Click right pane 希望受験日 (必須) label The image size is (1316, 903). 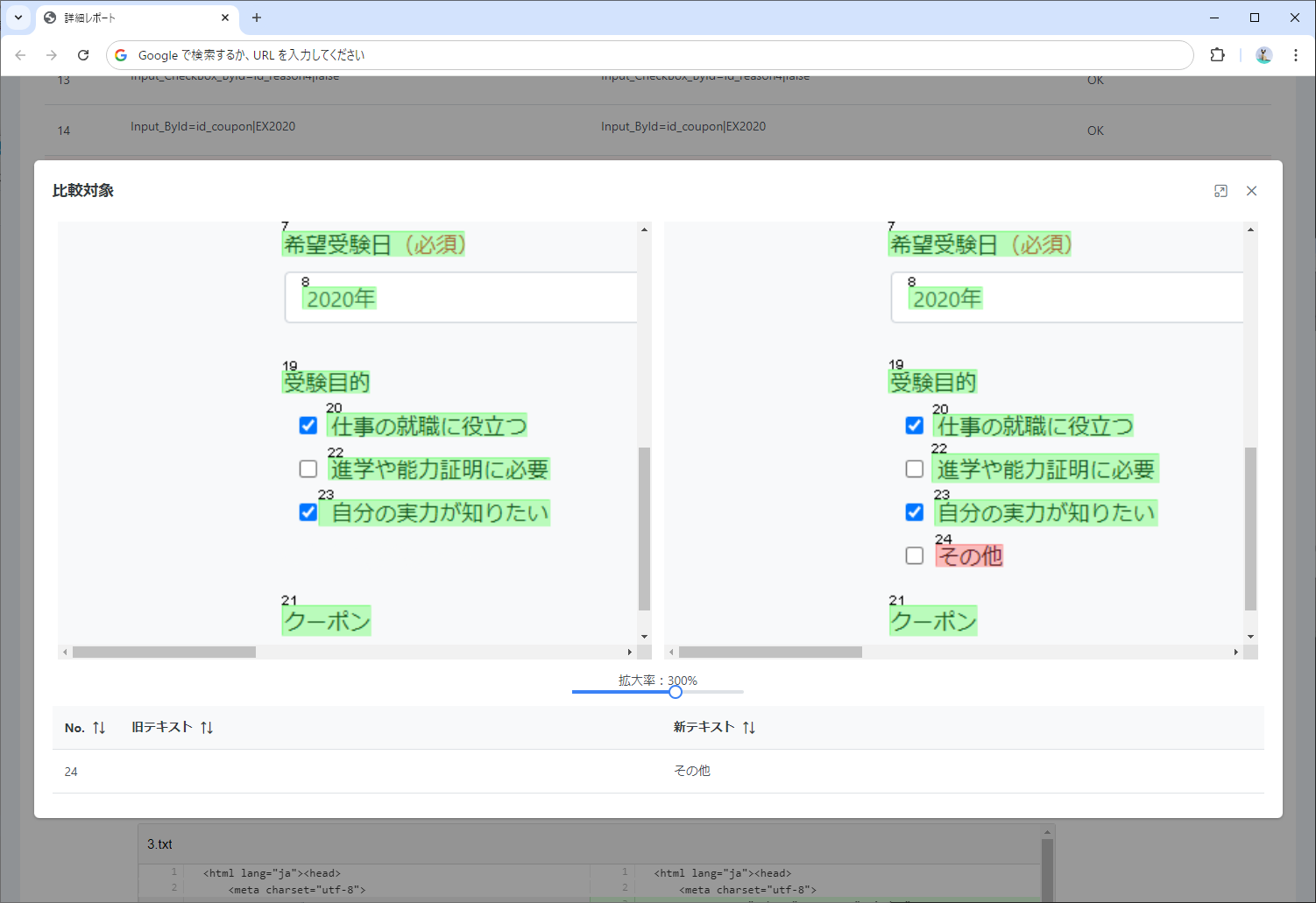980,244
